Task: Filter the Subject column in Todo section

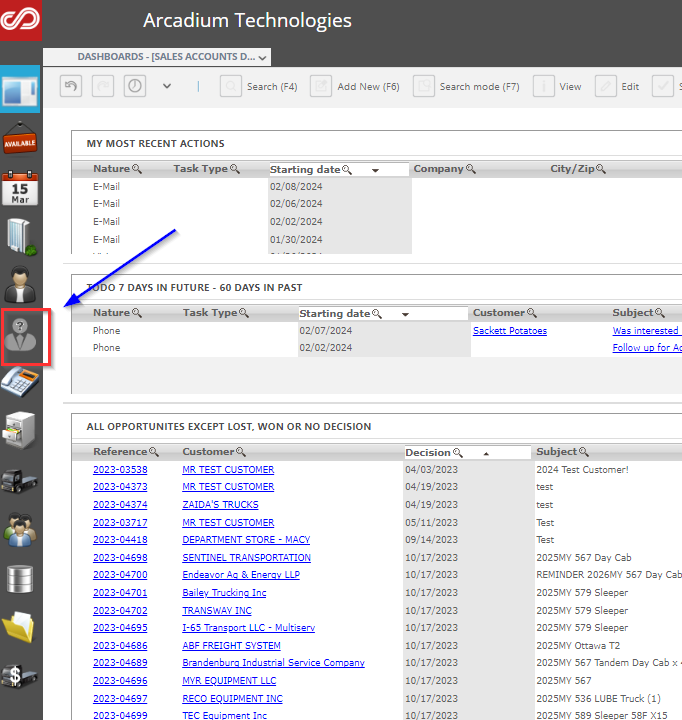Action: click(660, 313)
